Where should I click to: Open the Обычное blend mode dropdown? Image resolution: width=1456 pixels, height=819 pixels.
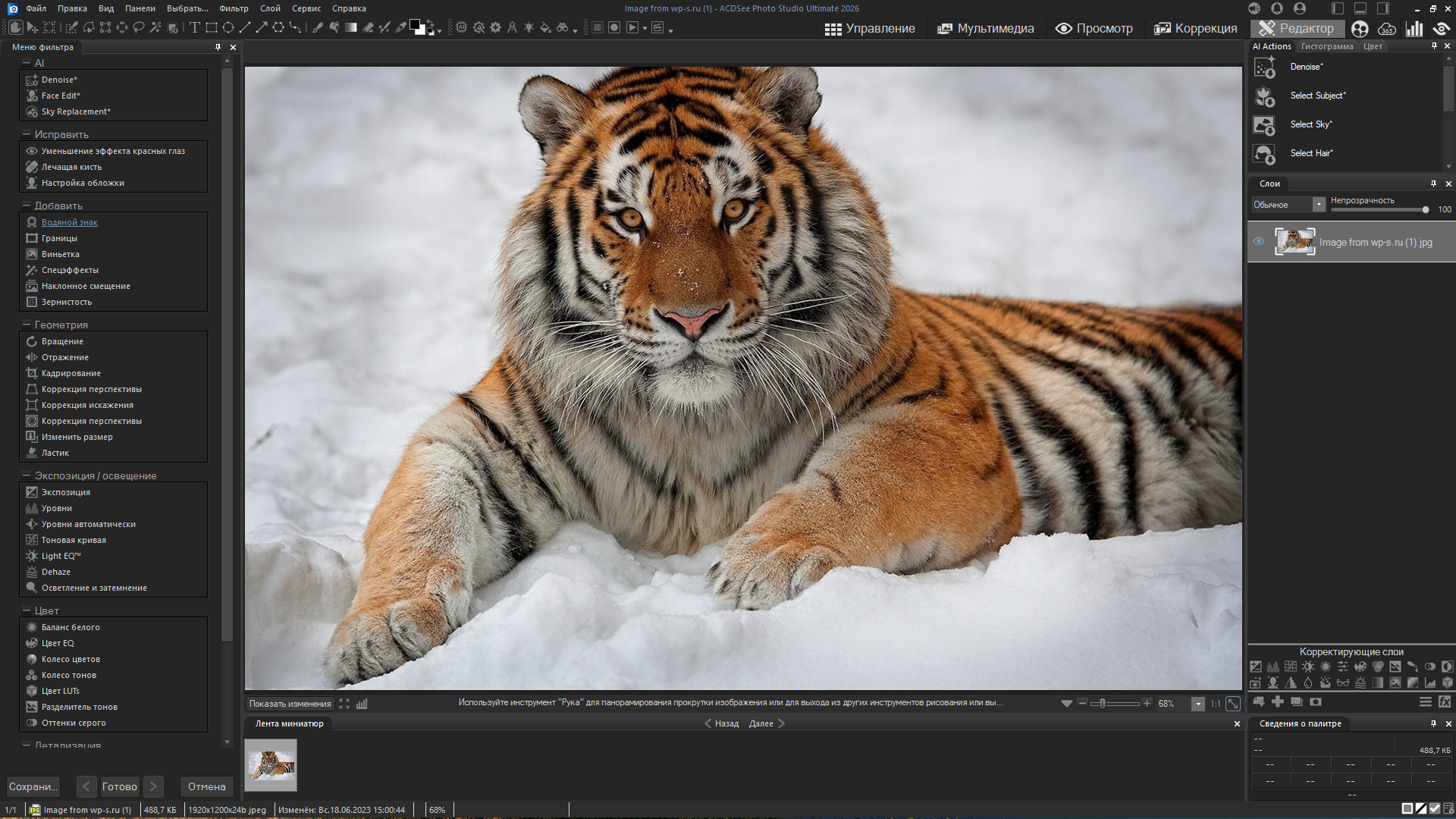pos(1319,205)
